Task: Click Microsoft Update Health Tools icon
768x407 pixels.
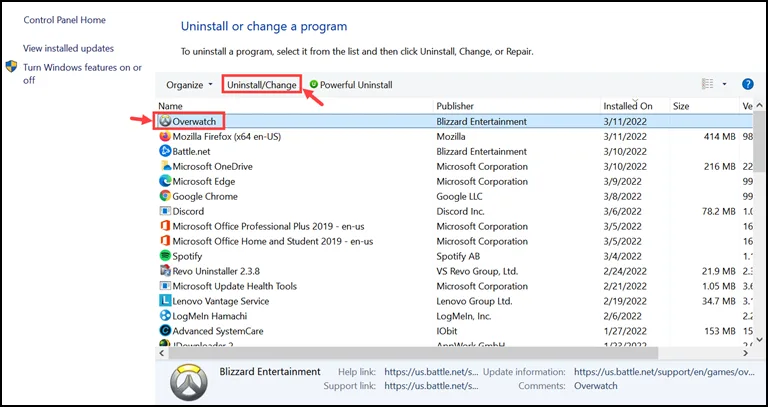Action: (165, 286)
